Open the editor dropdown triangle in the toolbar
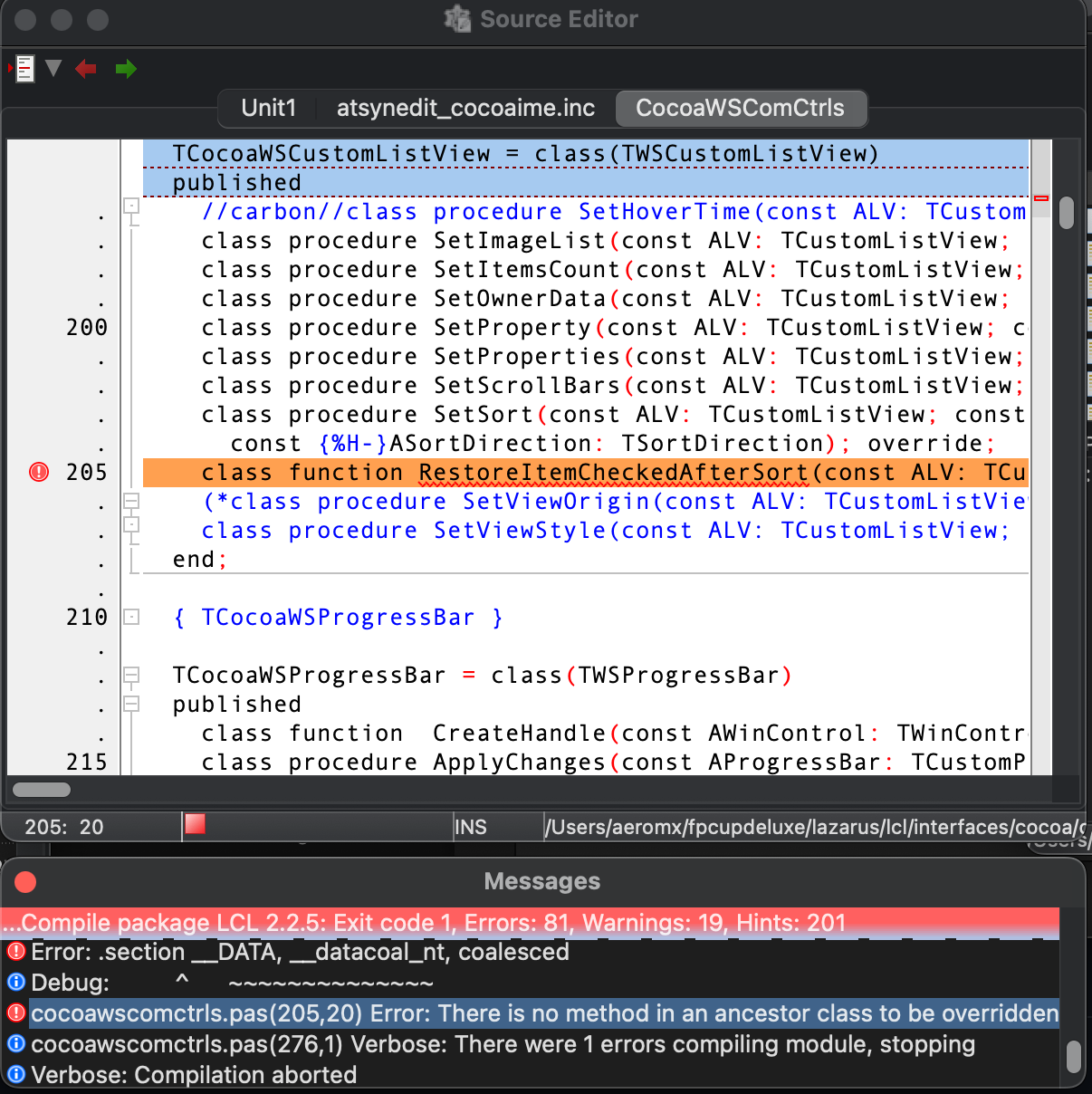 coord(53,68)
